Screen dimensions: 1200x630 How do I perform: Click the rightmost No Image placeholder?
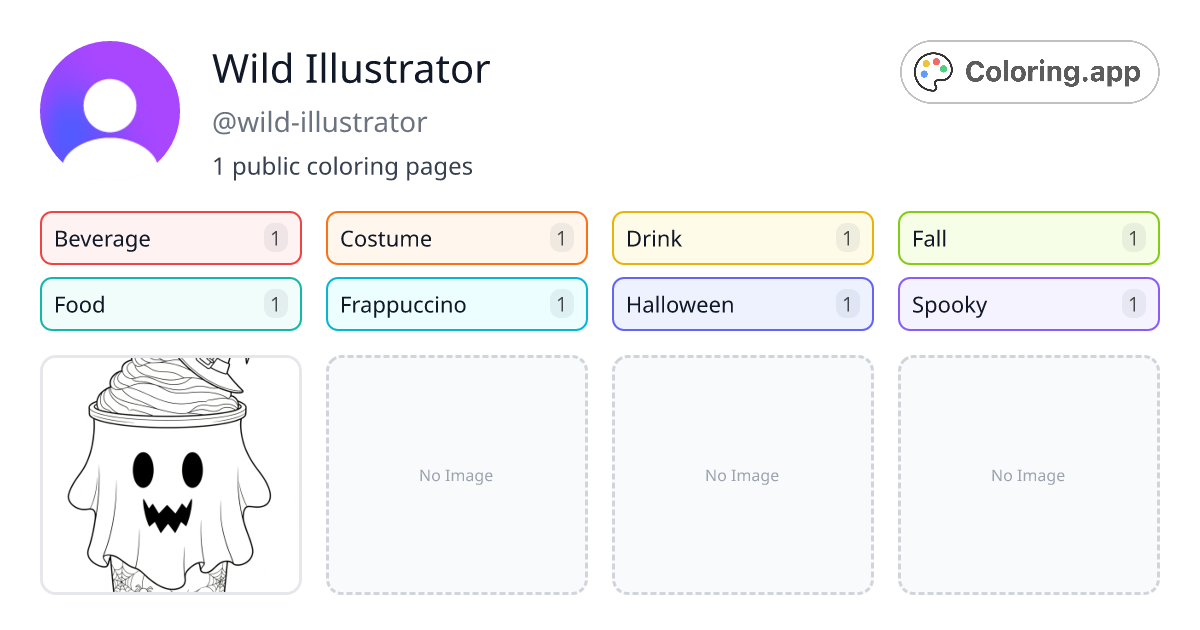pyautogui.click(x=1028, y=475)
